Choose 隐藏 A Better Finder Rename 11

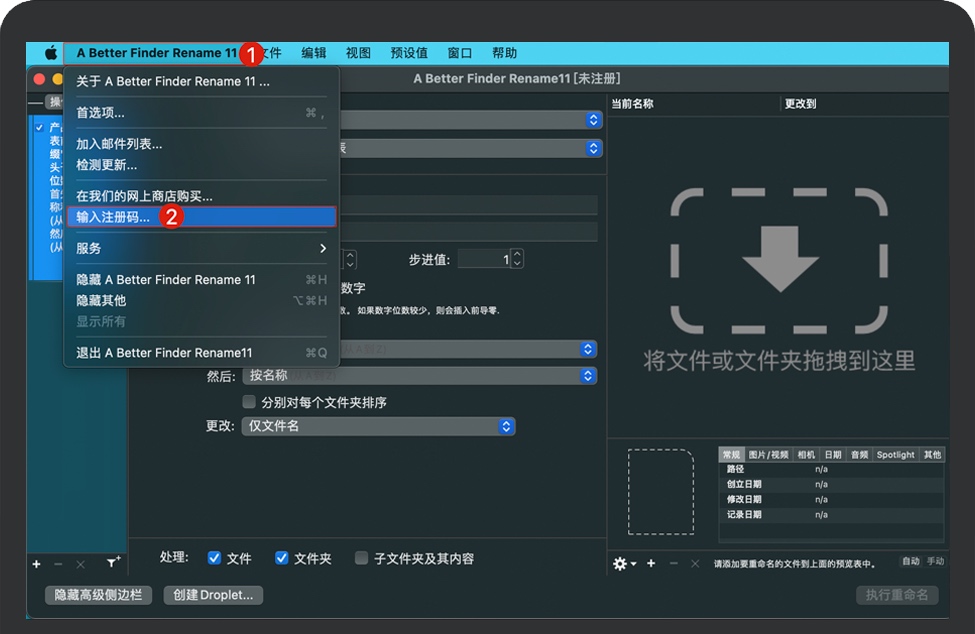click(201, 279)
